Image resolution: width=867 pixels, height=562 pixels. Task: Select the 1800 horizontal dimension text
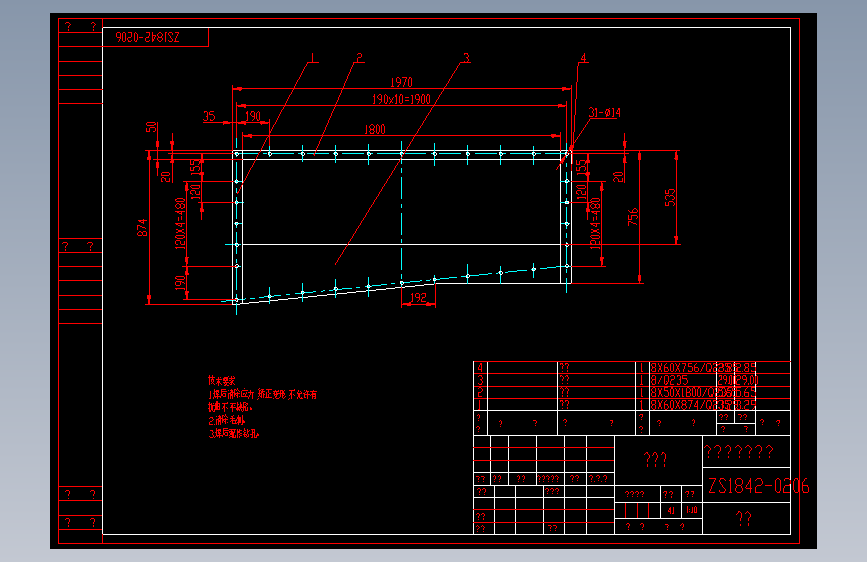tap(374, 129)
